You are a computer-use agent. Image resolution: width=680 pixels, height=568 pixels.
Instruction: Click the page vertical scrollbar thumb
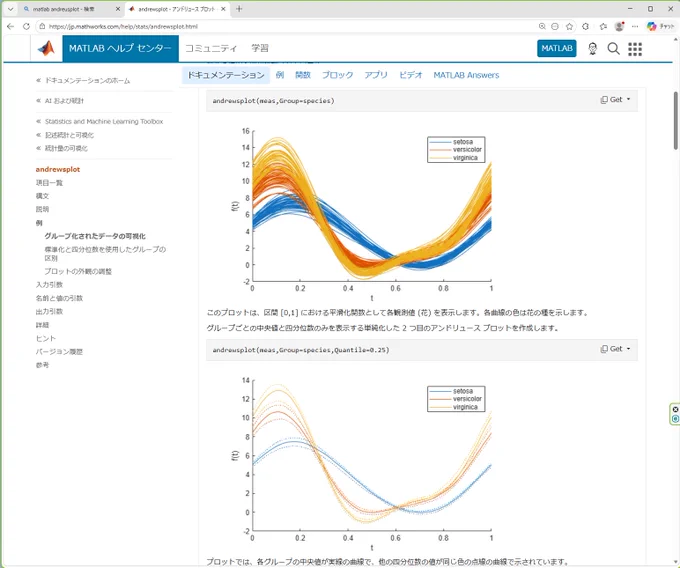(676, 121)
